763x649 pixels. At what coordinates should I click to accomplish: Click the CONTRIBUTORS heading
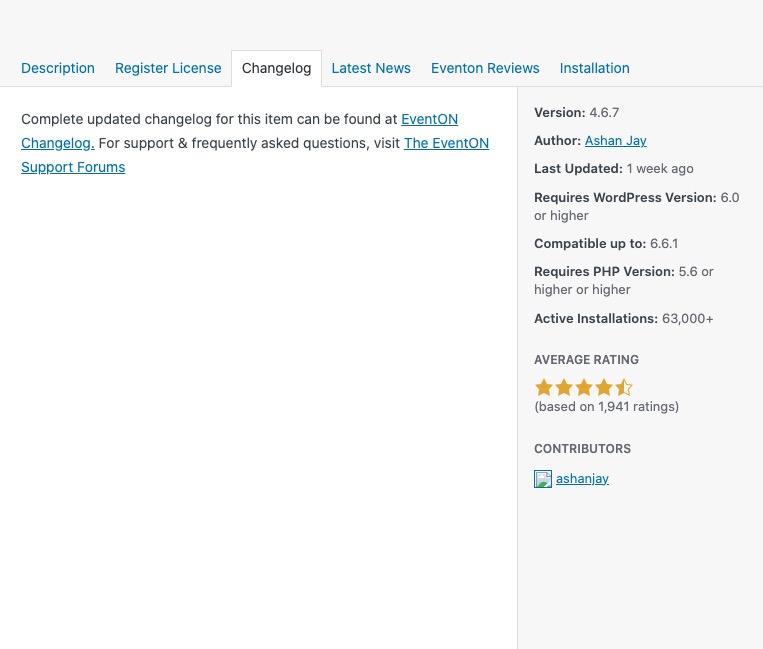[x=582, y=449]
